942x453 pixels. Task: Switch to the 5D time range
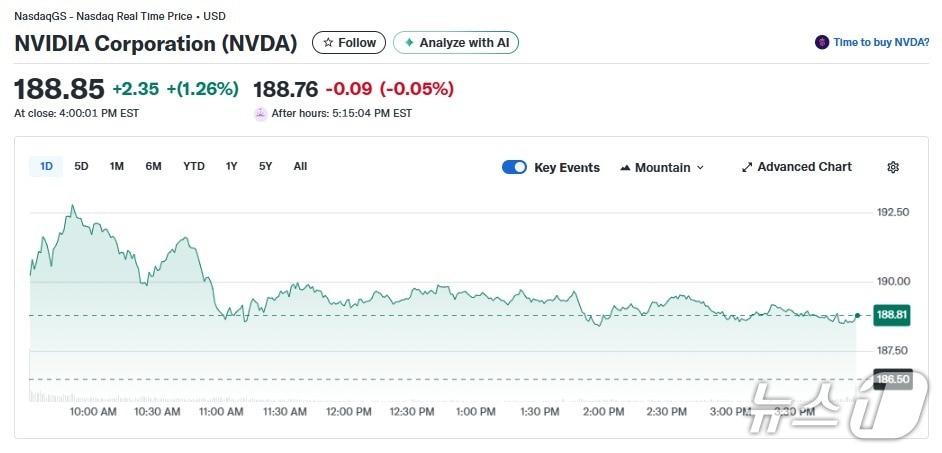click(x=81, y=166)
